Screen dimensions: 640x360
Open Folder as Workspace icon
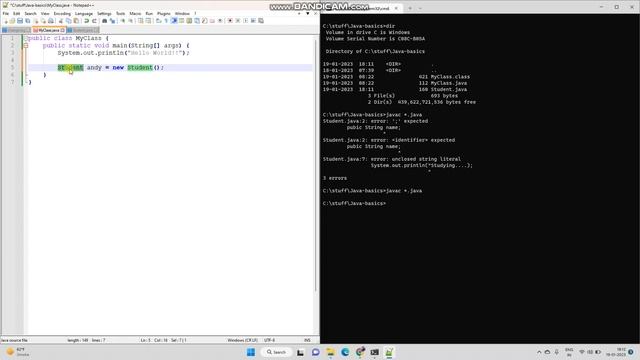tap(212, 20)
